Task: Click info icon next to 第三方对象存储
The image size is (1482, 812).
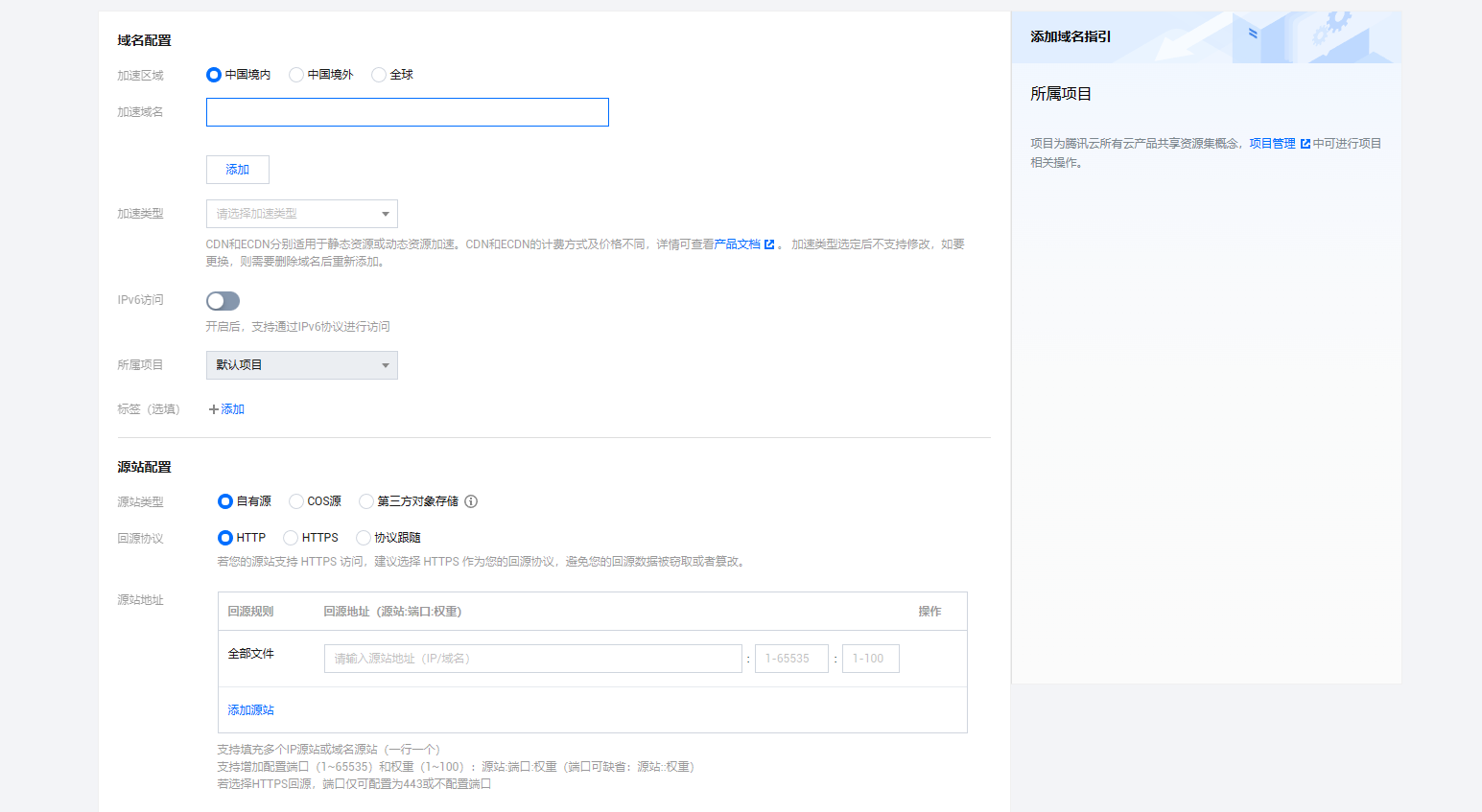Action: [x=471, y=501]
